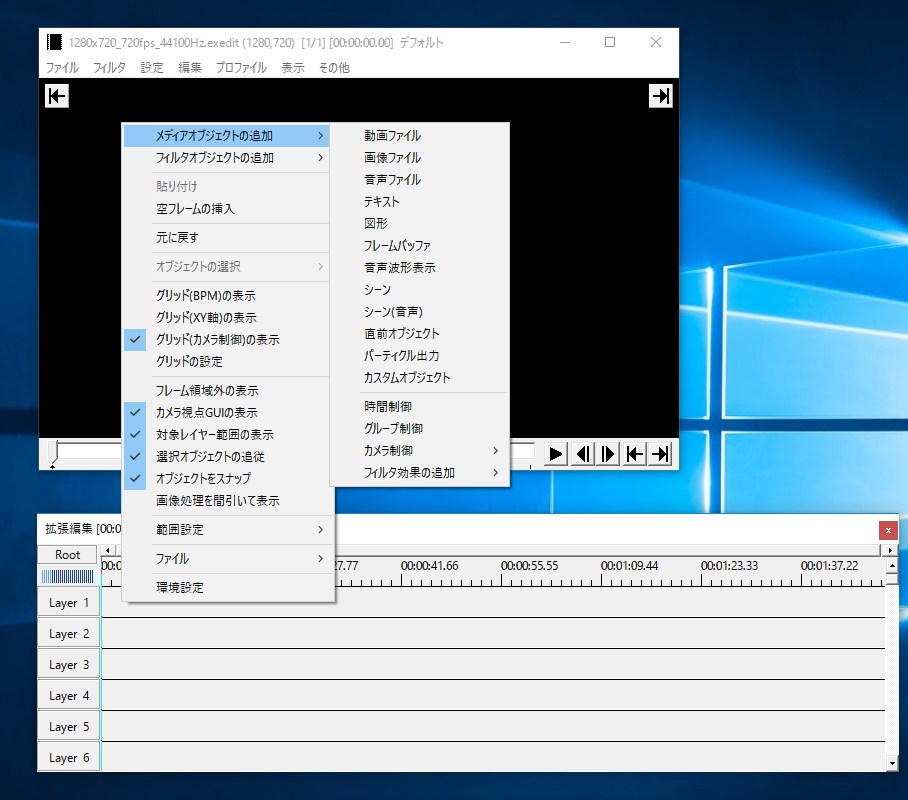The height and width of the screenshot is (800, 908).
Task: Toggle グリッド(カメラ制御)の表示 checkmark
Action: [226, 339]
